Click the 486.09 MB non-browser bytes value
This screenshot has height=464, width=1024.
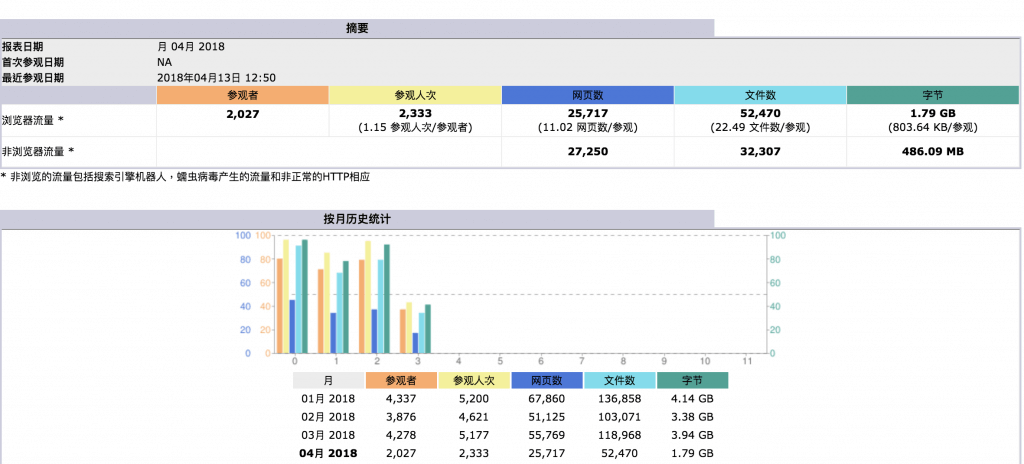pos(933,152)
